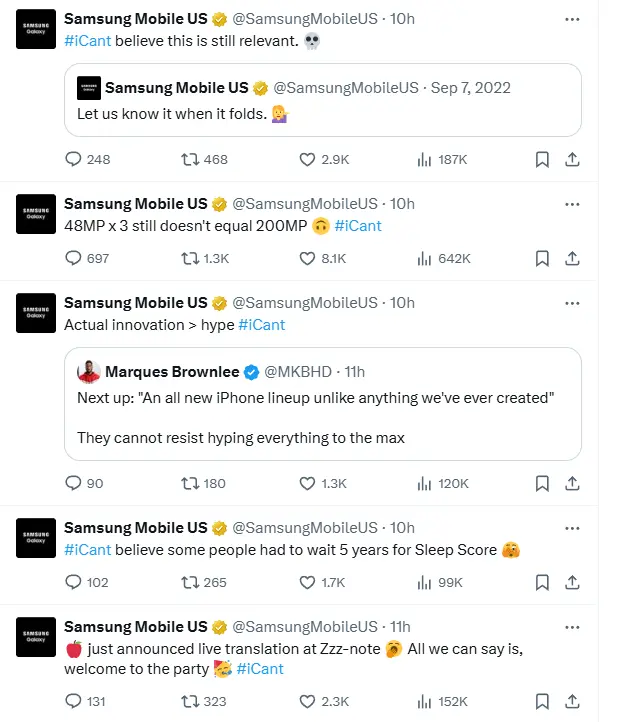Viewport: 618px width, 722px height.
Task: Open @SamsungMobileUS handle on Sleep Score tweet
Action: (305, 527)
